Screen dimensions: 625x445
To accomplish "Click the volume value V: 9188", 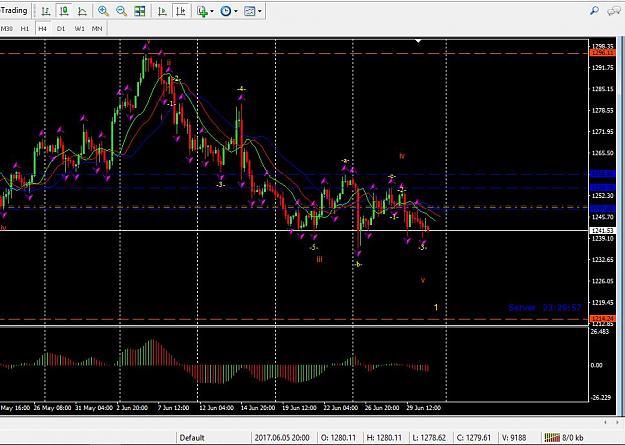I will (x=514, y=438).
